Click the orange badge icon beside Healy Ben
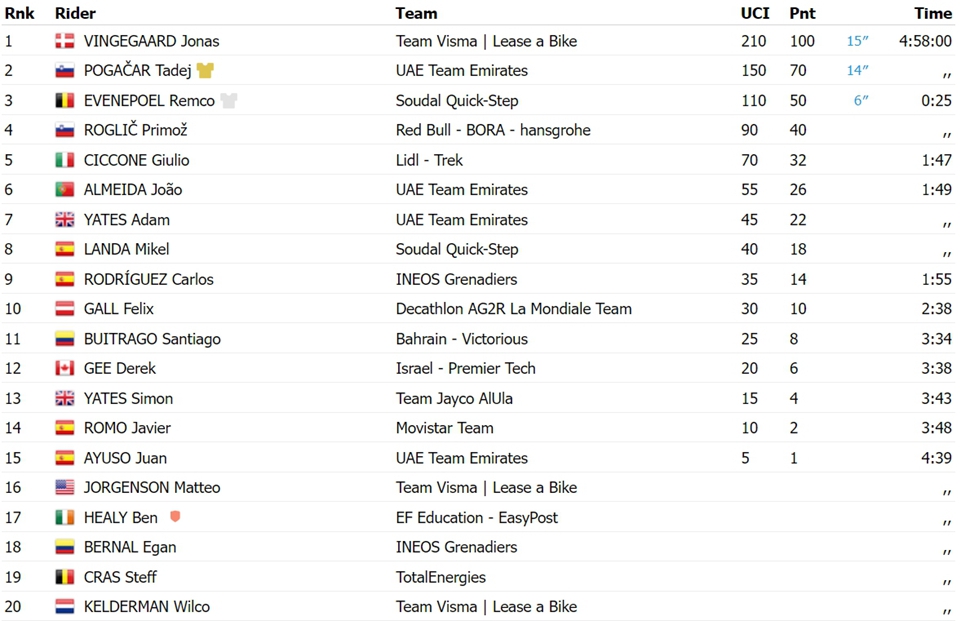This screenshot has width=970, height=621. click(x=175, y=516)
